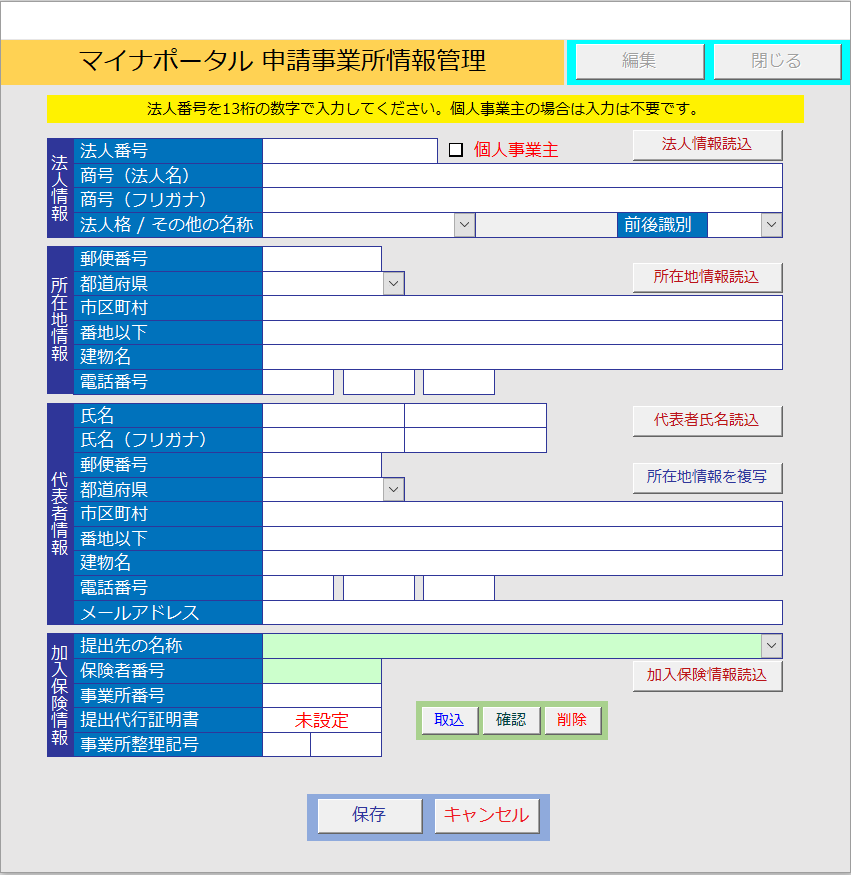851x875 pixels.
Task: Open 代表者情報 都道府県 dropdown
Action: click(393, 489)
